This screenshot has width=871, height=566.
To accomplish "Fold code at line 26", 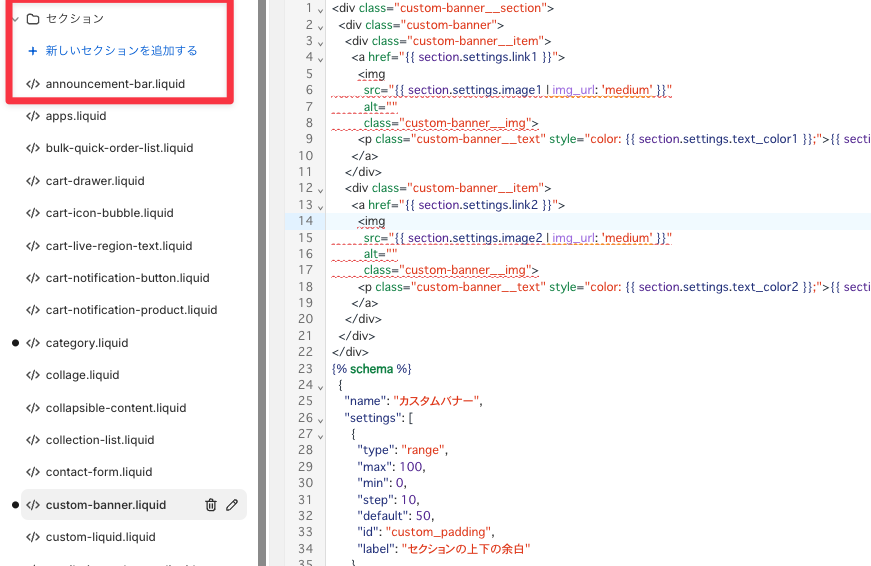I will point(321,420).
